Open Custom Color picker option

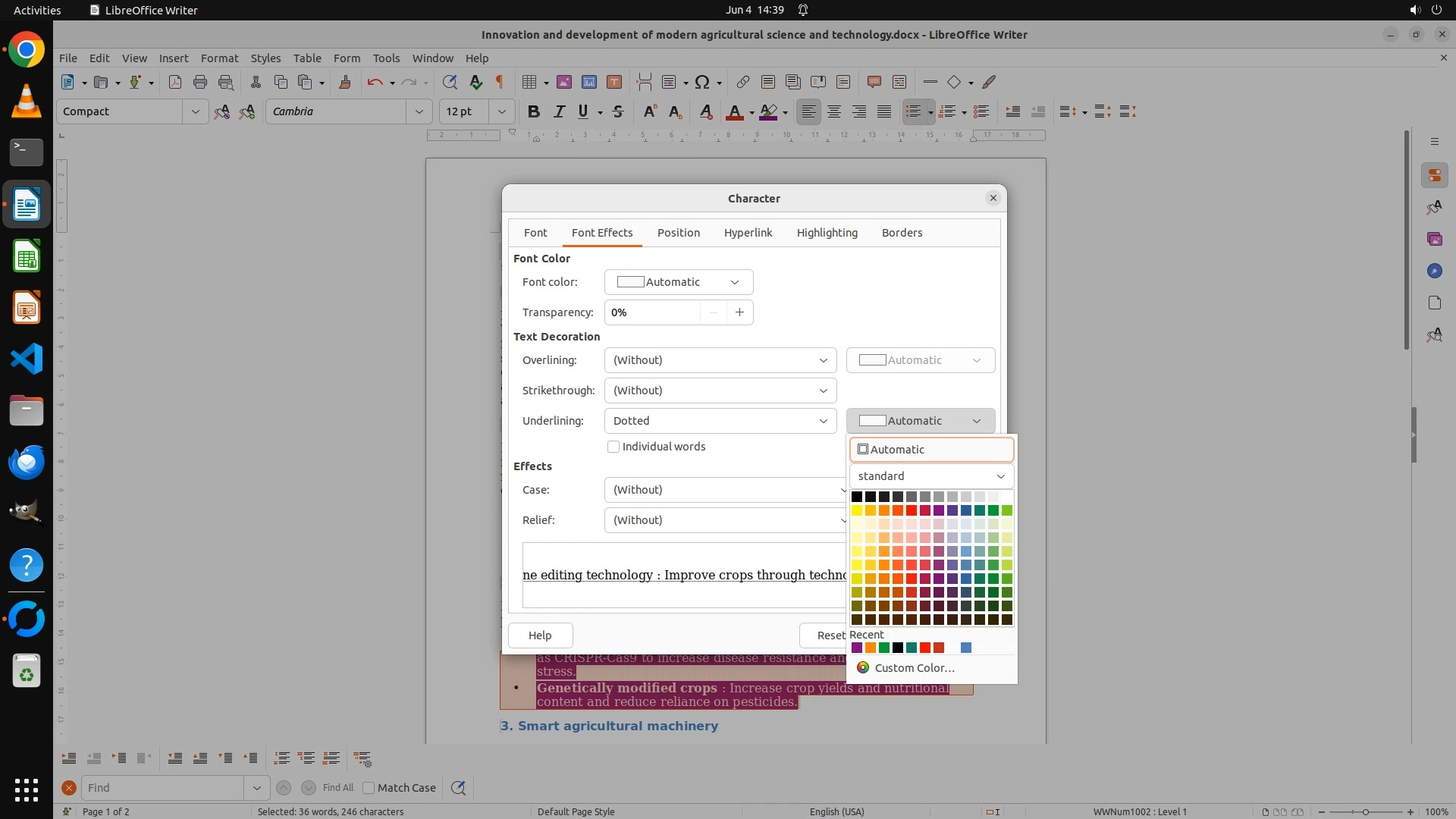(914, 668)
